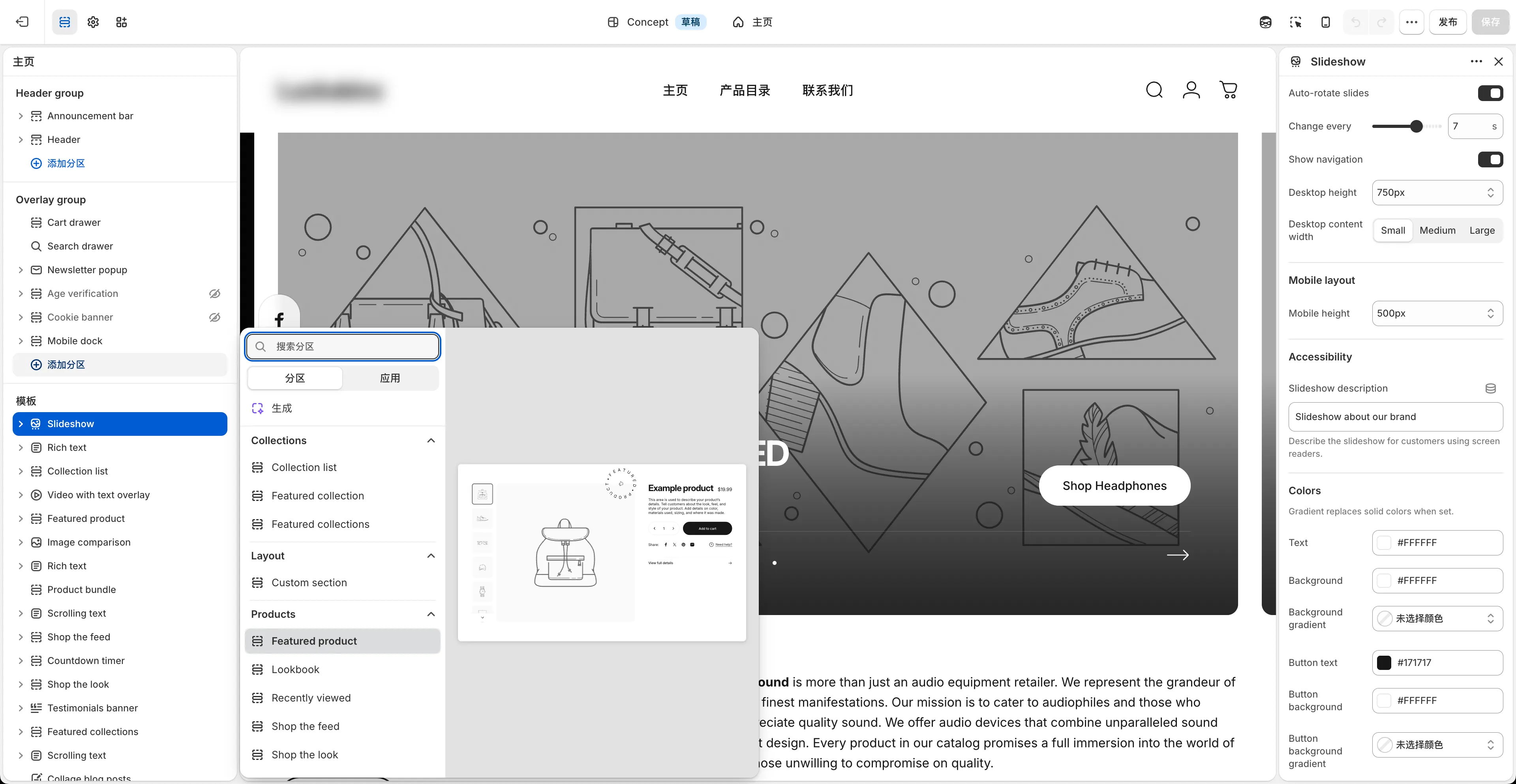Toggle Auto-rotate slides switch
Screen dimensions: 1516x784
pyautogui.click(x=1490, y=93)
